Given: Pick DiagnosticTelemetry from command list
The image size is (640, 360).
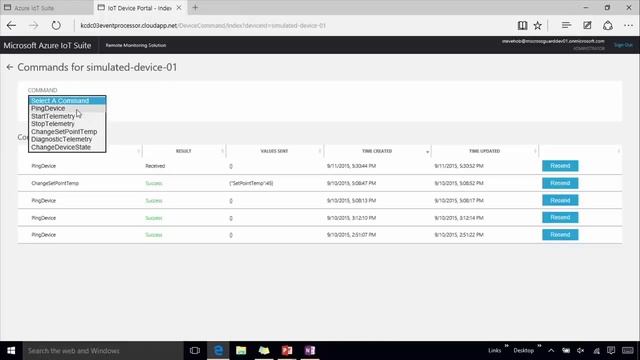Looking at the screenshot, I should tap(67, 139).
